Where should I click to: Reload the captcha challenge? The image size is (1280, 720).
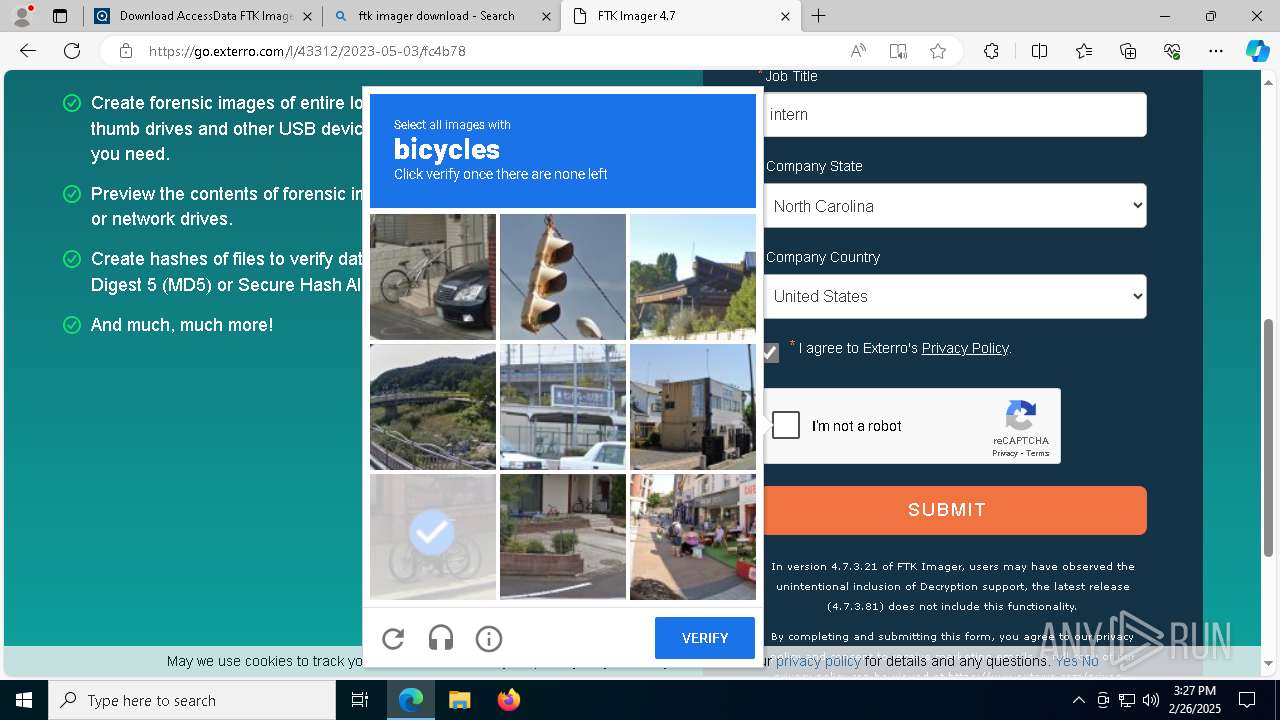pos(393,638)
